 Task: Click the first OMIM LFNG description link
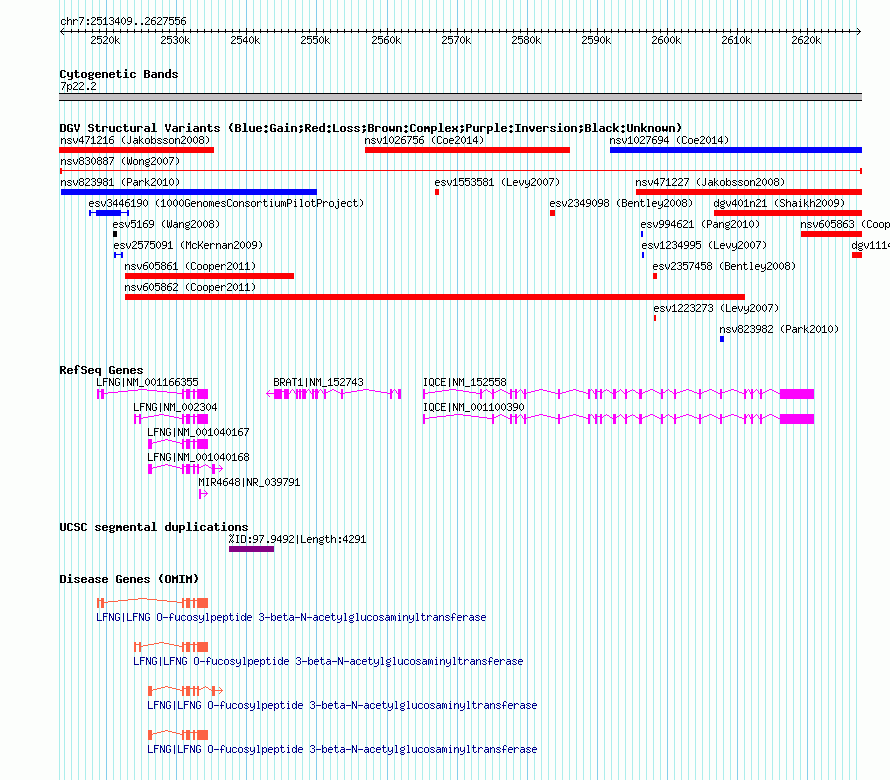coord(291,617)
